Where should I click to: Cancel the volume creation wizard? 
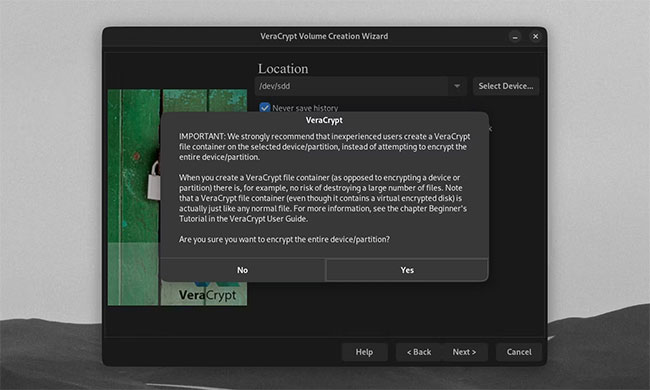[519, 352]
